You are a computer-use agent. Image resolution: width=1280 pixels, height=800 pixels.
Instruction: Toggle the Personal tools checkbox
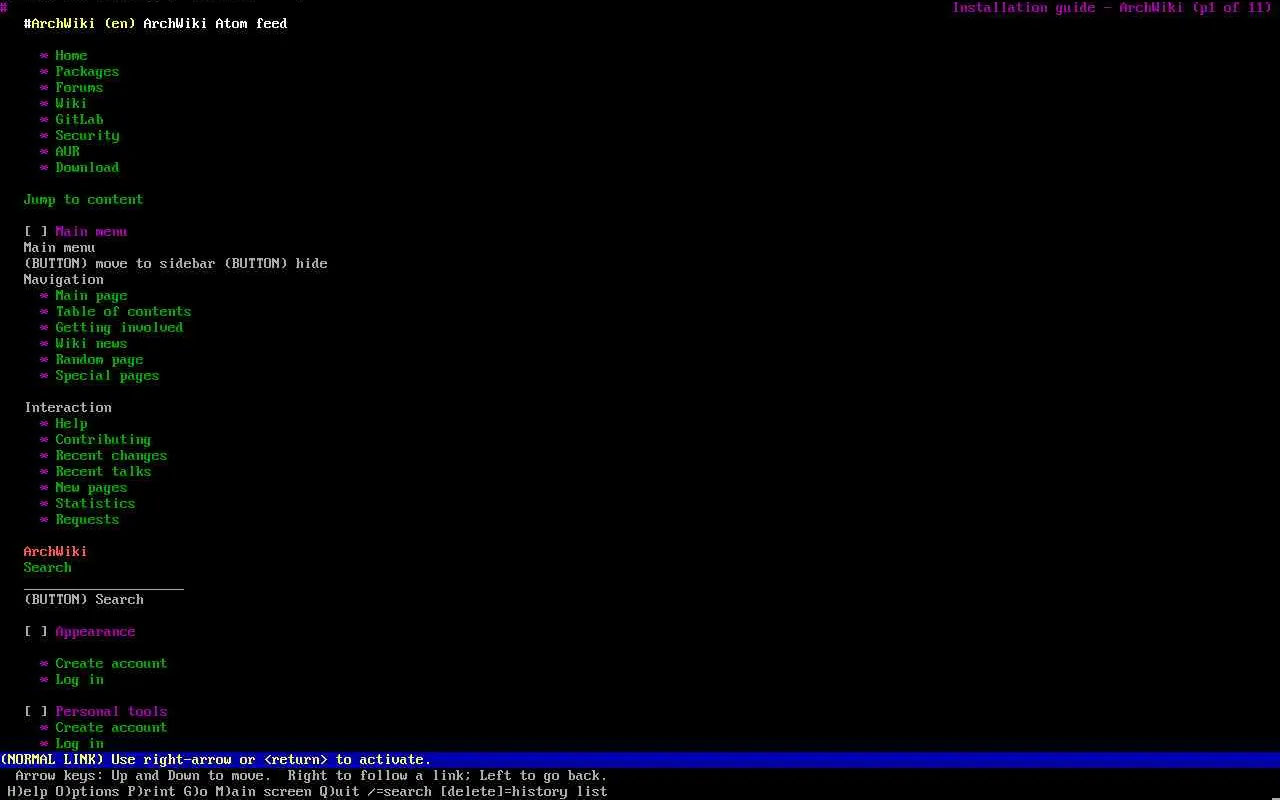tap(36, 711)
